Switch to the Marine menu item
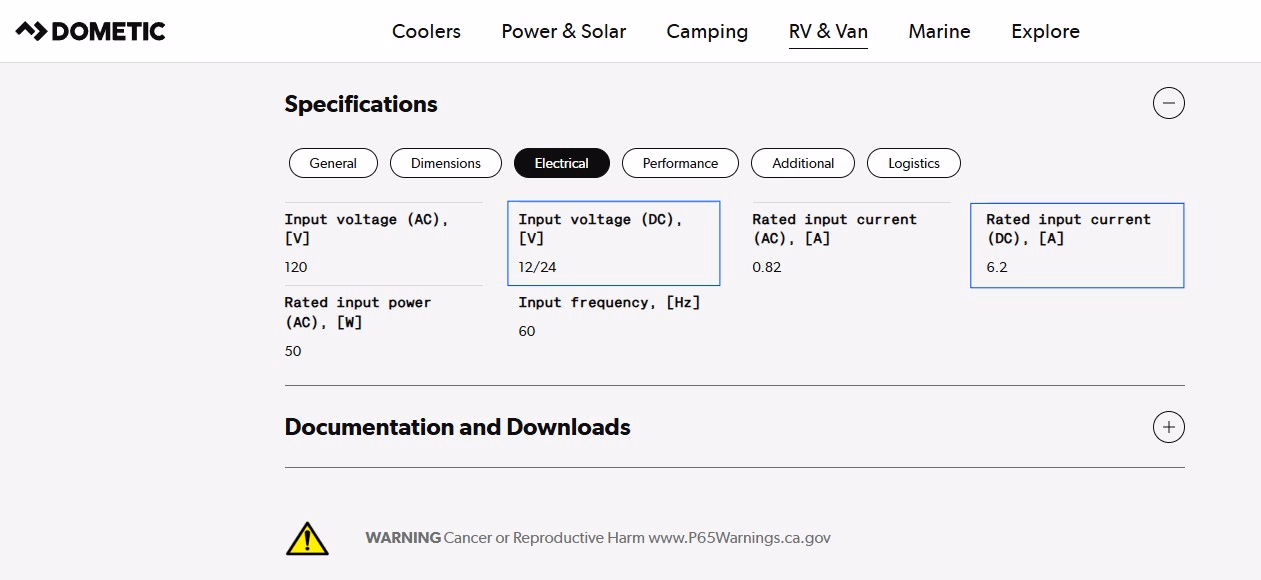This screenshot has height=580, width=1261. coord(939,31)
